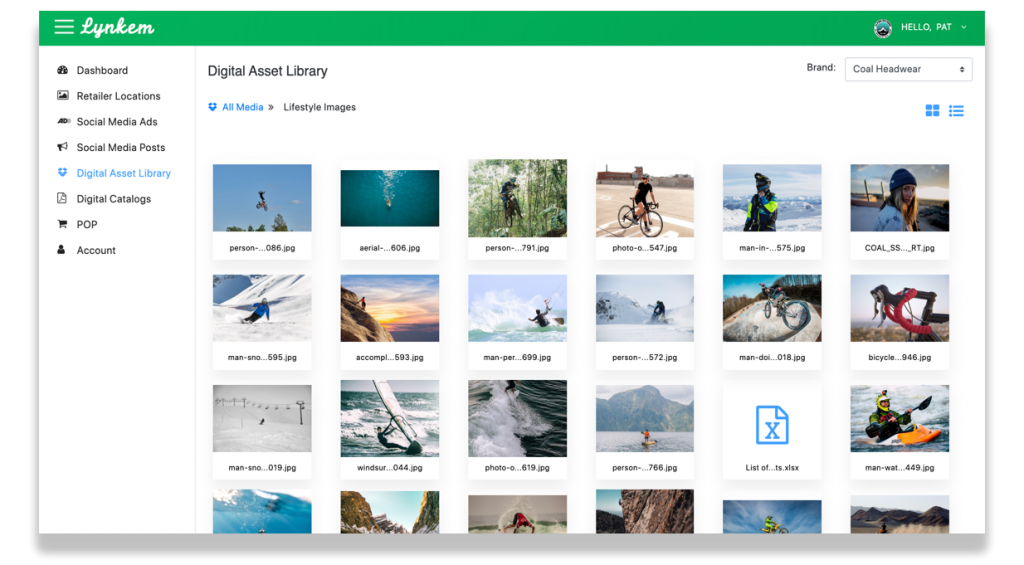Click the POP shopping cart icon
This screenshot has height=565, width=1024.
click(x=63, y=224)
